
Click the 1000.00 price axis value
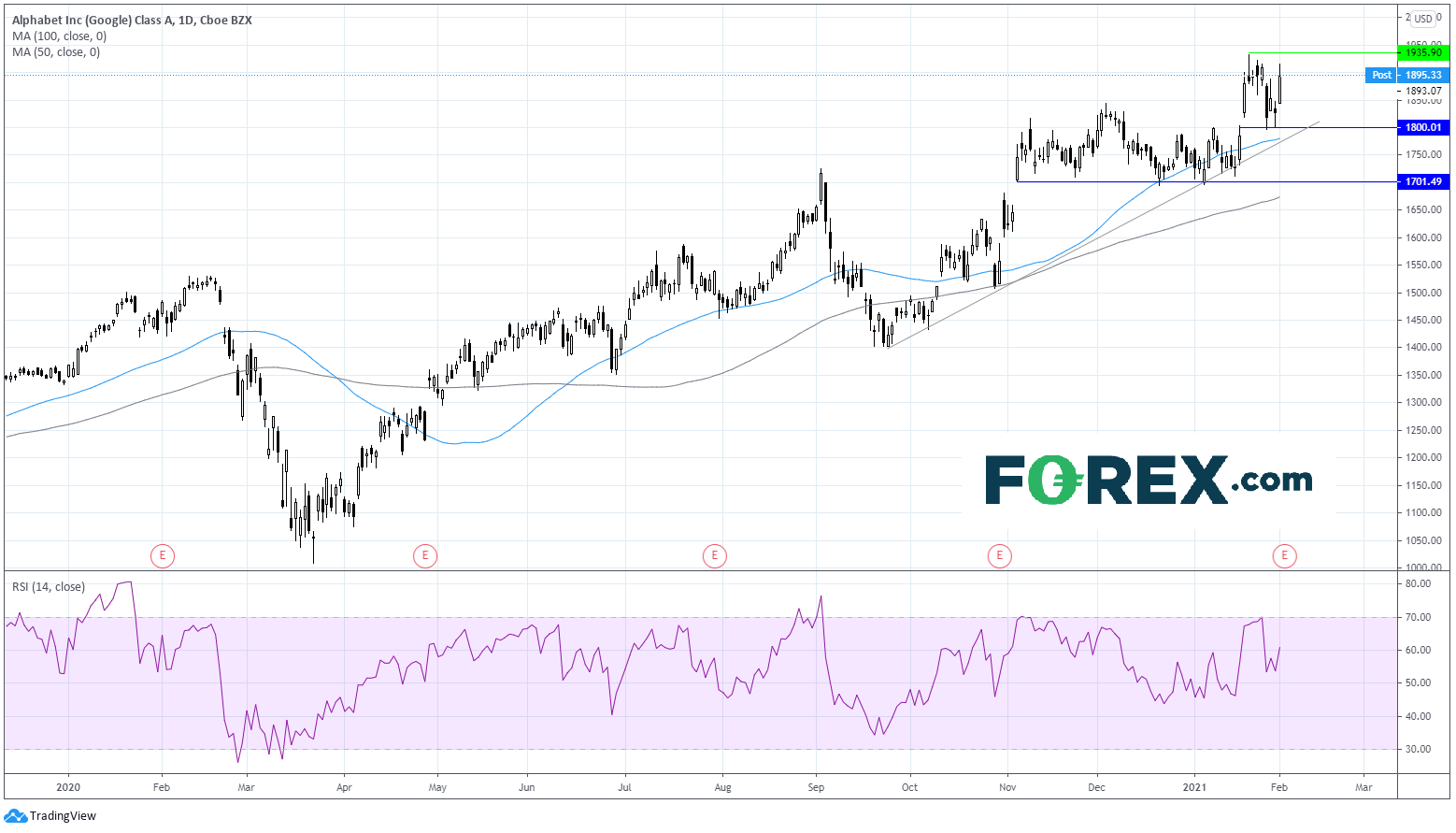coord(1423,567)
